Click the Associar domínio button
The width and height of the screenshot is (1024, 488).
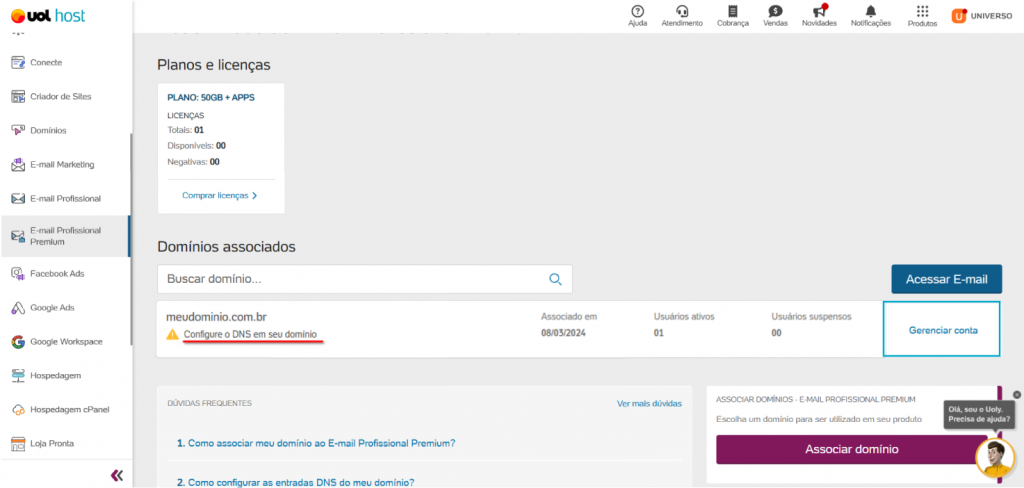(x=852, y=449)
